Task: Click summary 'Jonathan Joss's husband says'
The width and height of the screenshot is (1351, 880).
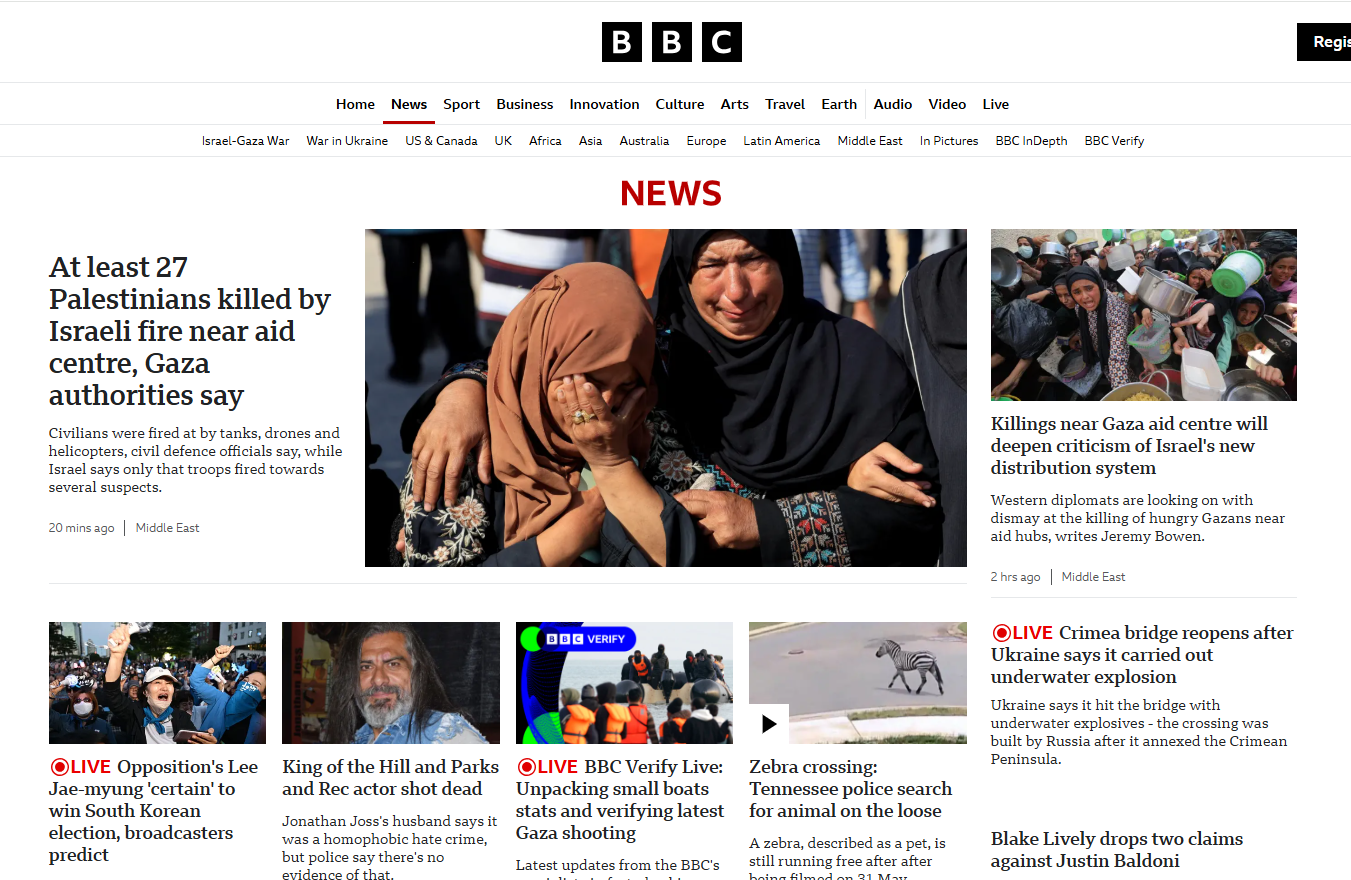Action: [390, 848]
